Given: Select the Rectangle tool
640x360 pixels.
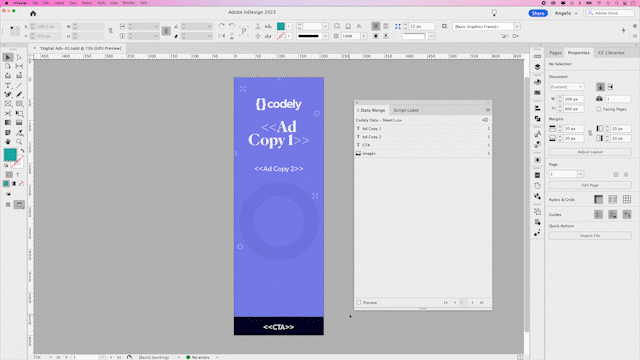Looking at the screenshot, I should tap(19, 104).
